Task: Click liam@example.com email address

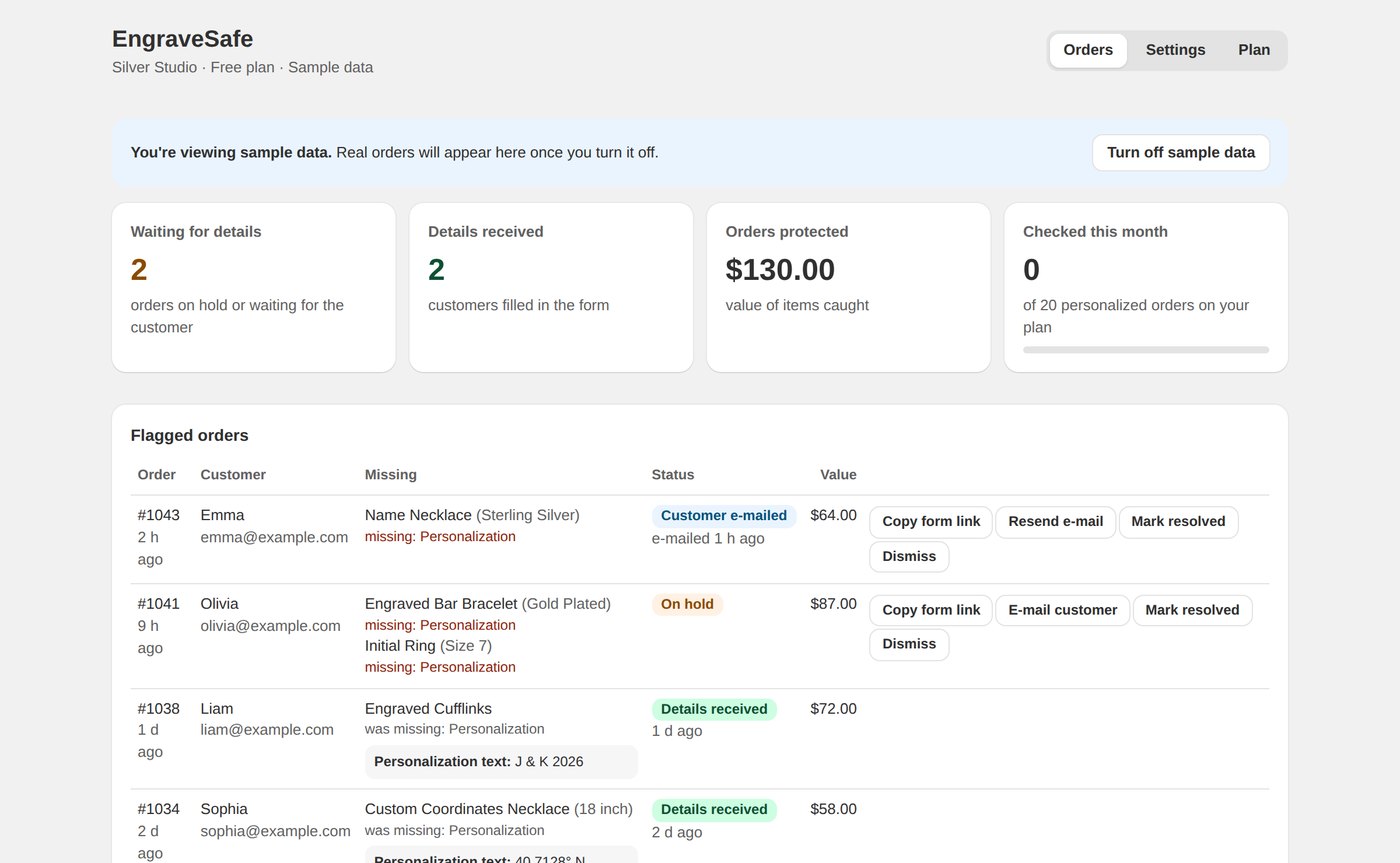Action: [x=267, y=730]
